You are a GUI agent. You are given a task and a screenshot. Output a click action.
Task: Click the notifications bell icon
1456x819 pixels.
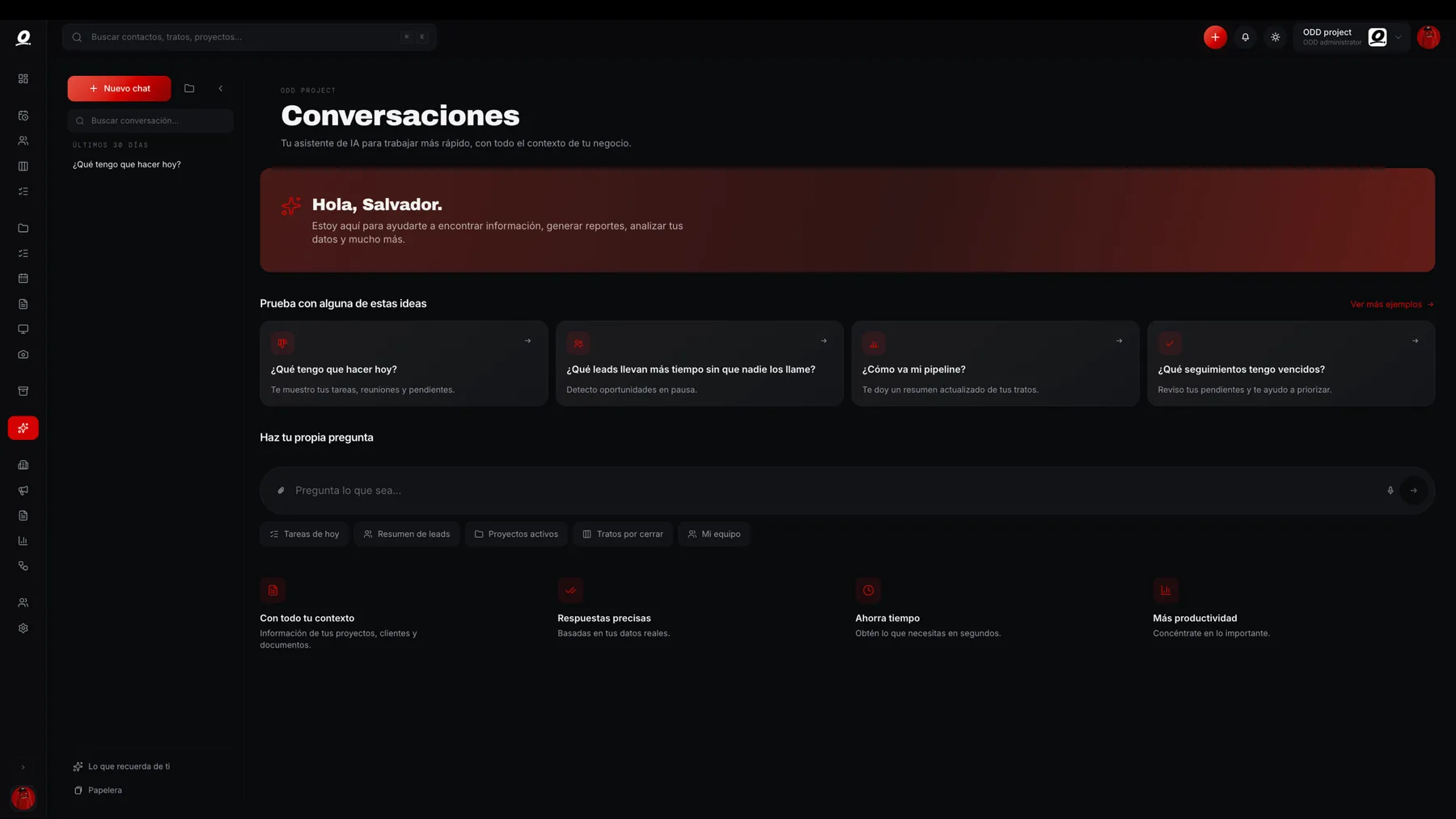point(1245,37)
